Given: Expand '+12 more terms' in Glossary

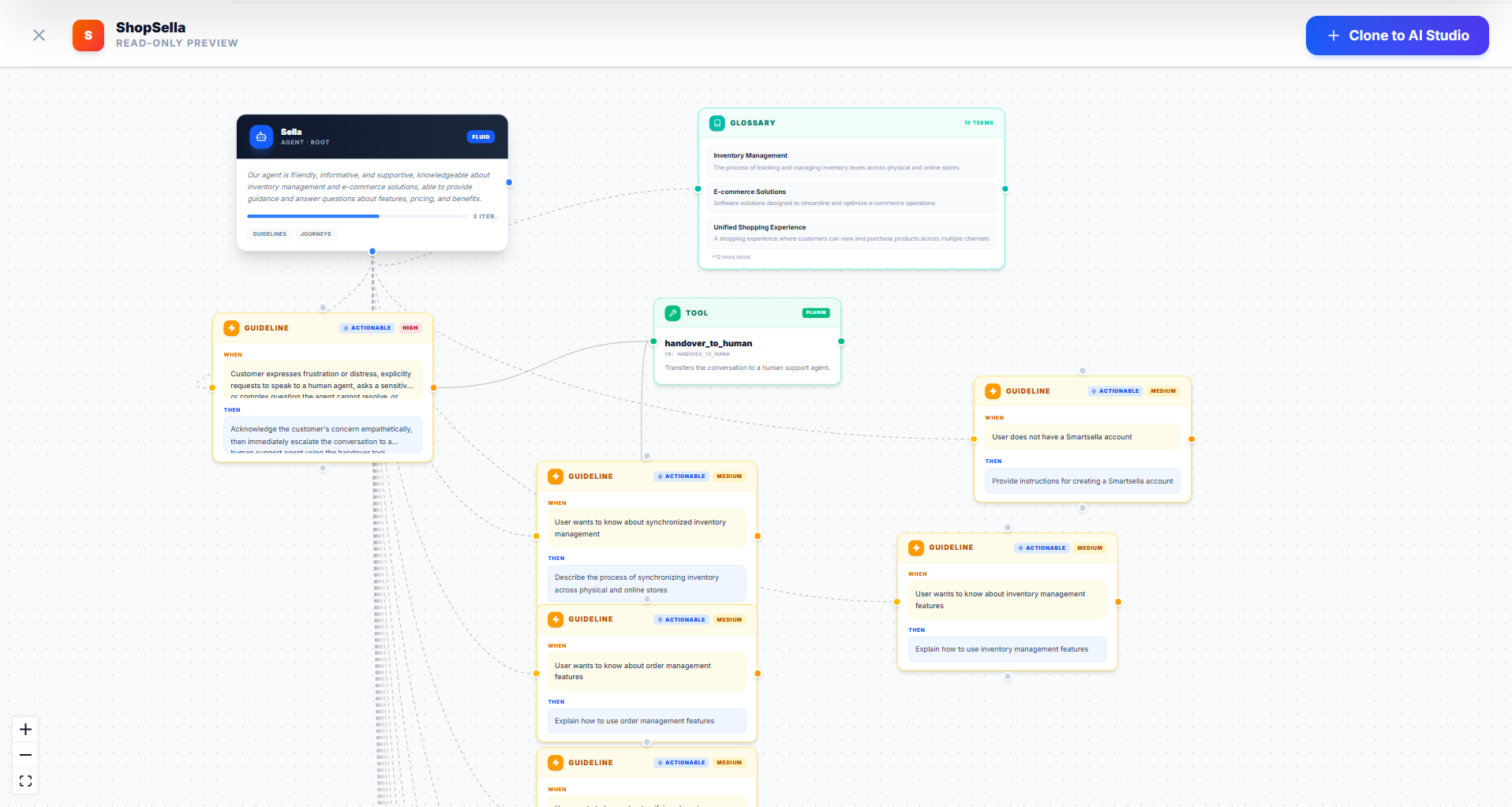Looking at the screenshot, I should pyautogui.click(x=732, y=257).
